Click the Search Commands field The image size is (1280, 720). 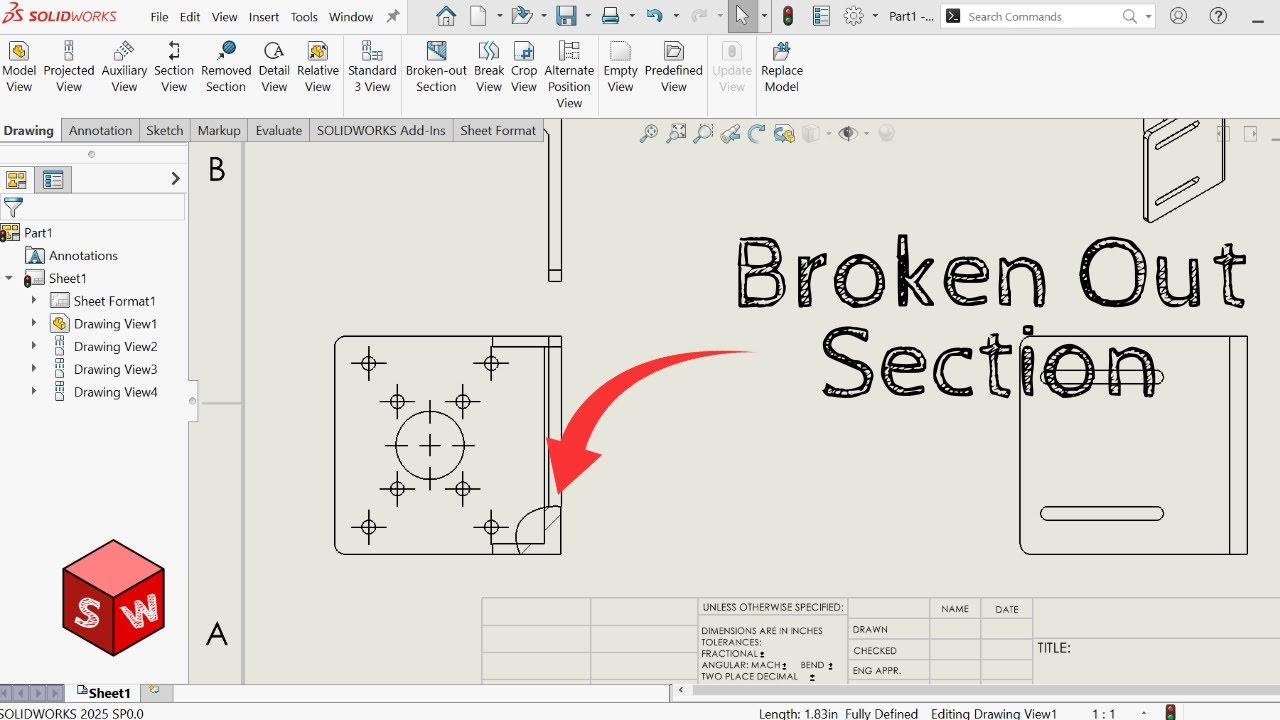[x=1048, y=16]
